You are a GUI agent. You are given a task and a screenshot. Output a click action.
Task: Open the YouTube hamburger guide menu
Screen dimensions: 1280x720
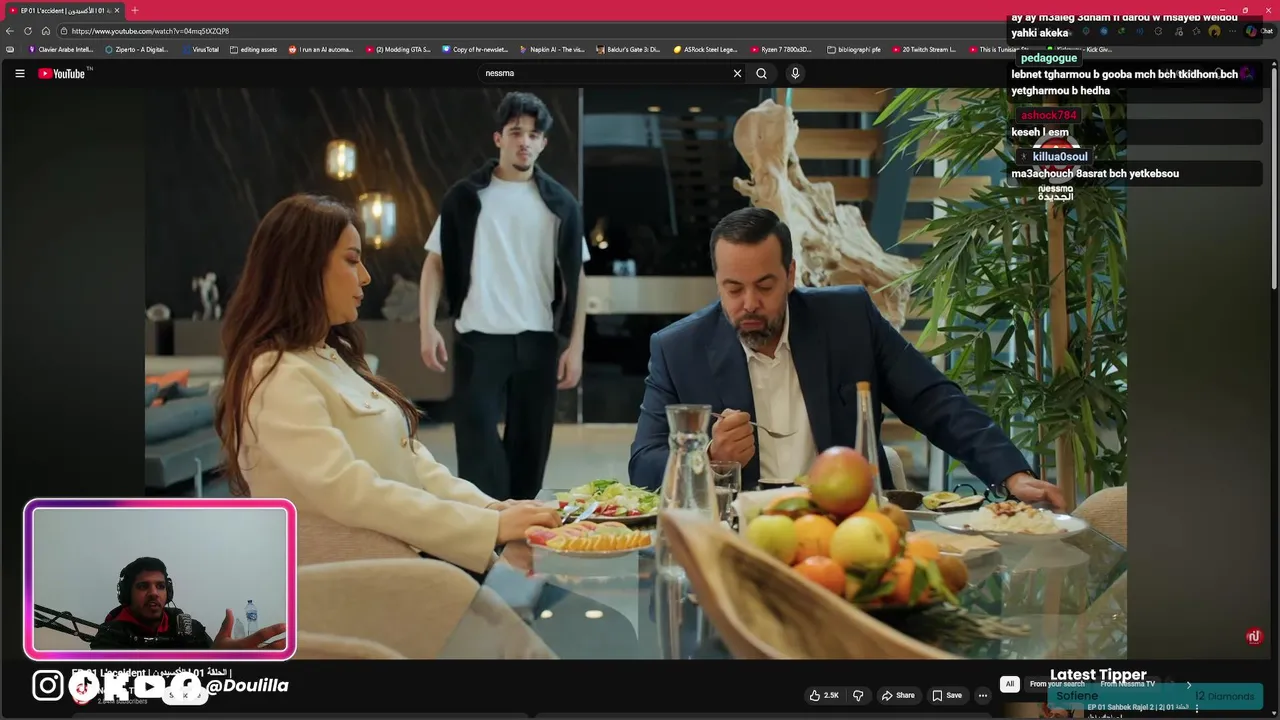(19, 73)
